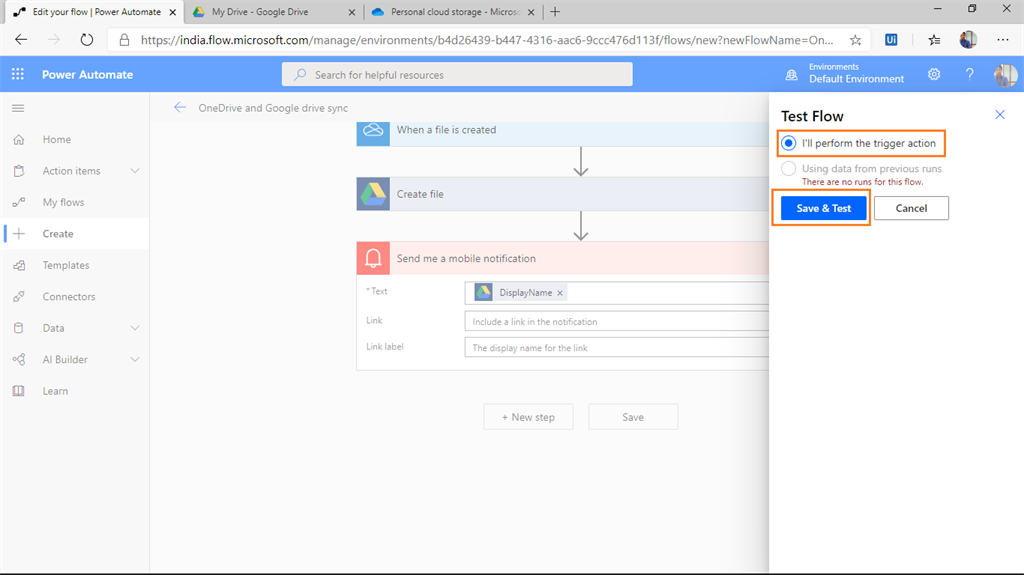This screenshot has height=575, width=1024.
Task: Open the favorites list icon
Action: click(935, 40)
